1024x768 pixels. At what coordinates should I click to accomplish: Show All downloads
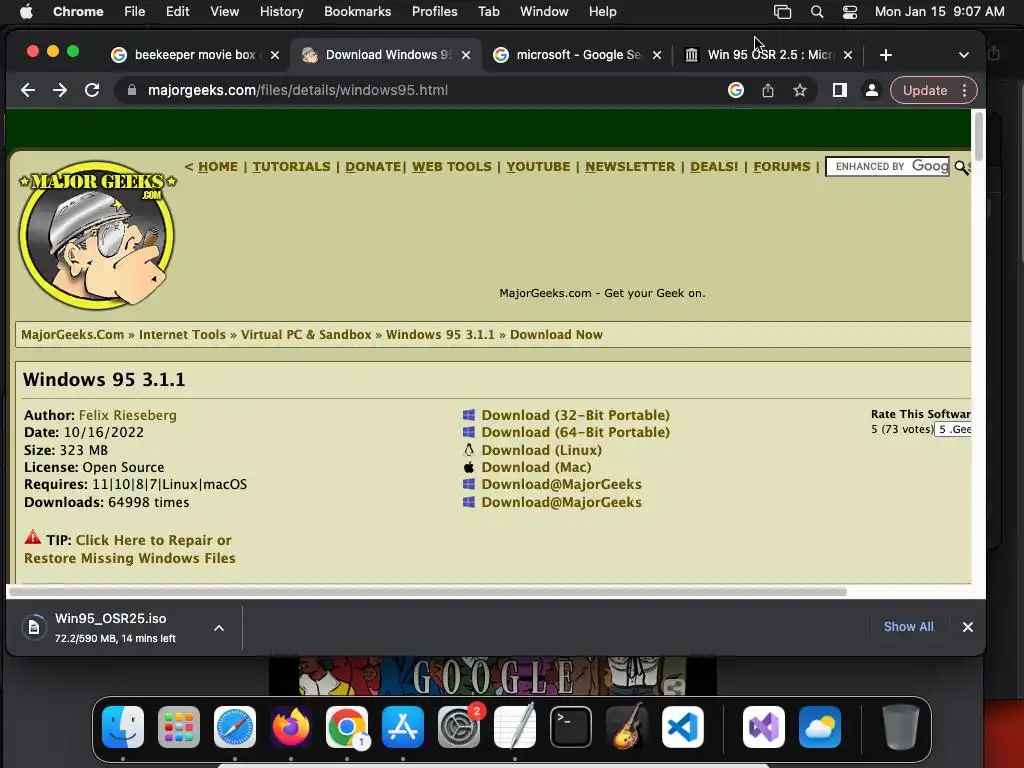click(x=908, y=626)
